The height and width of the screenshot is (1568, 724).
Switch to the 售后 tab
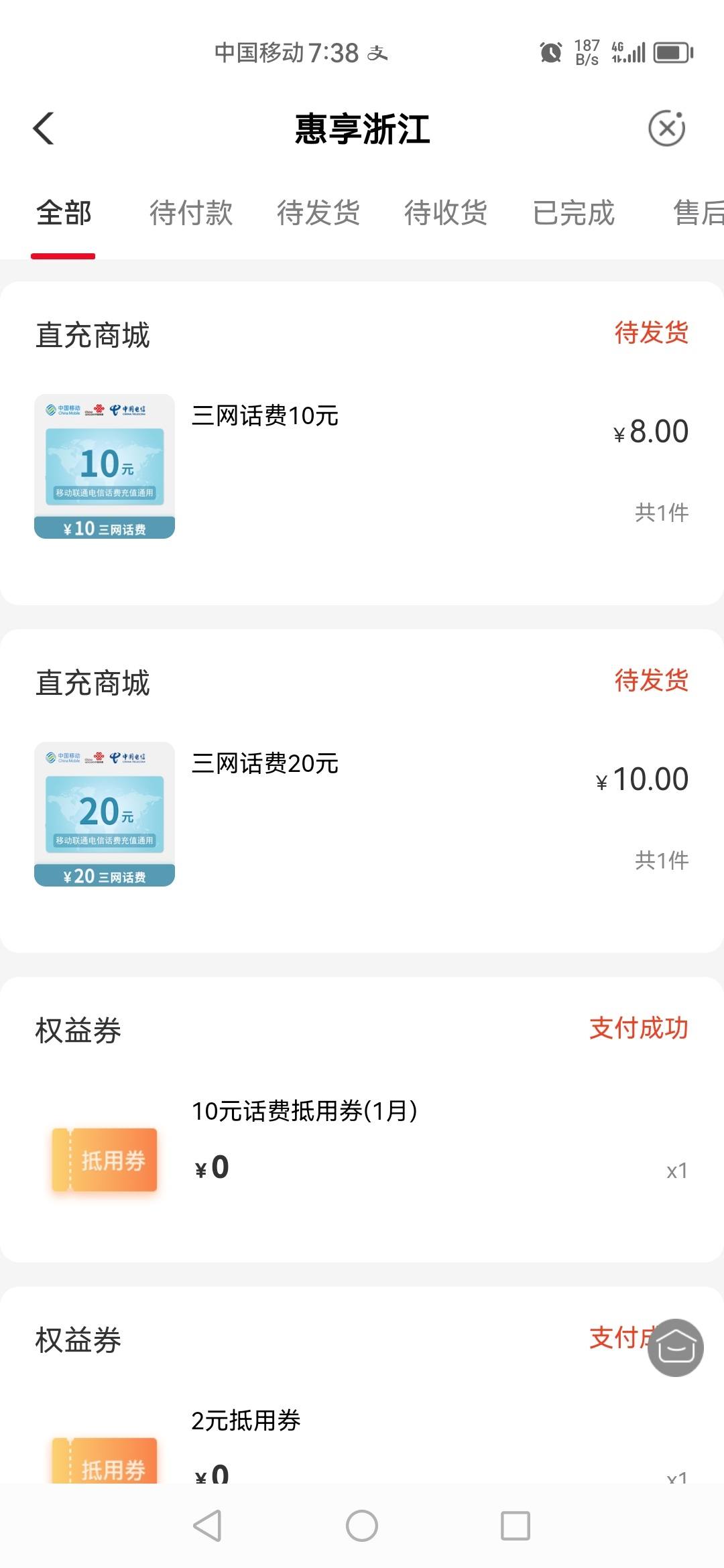[698, 213]
